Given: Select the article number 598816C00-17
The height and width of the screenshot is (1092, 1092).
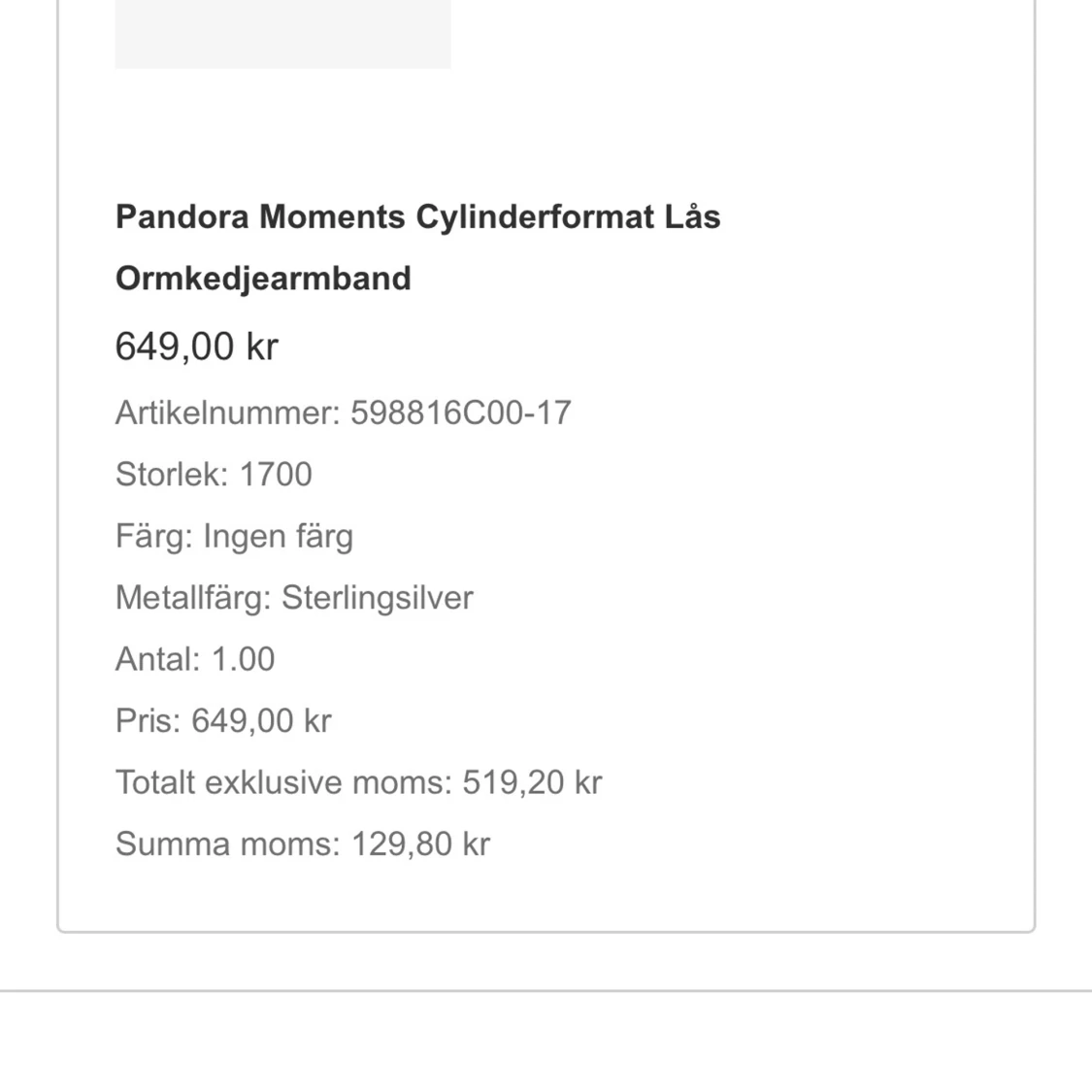Looking at the screenshot, I should click(x=460, y=413).
